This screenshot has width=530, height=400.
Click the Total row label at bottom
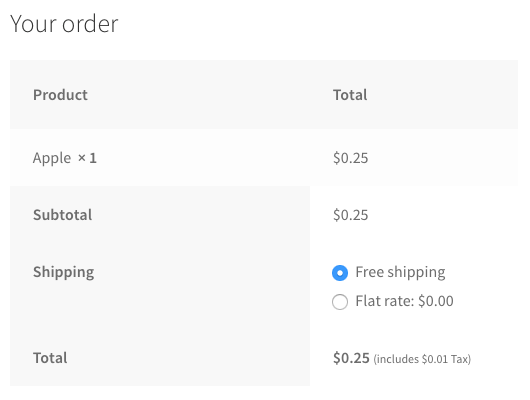pyautogui.click(x=50, y=358)
